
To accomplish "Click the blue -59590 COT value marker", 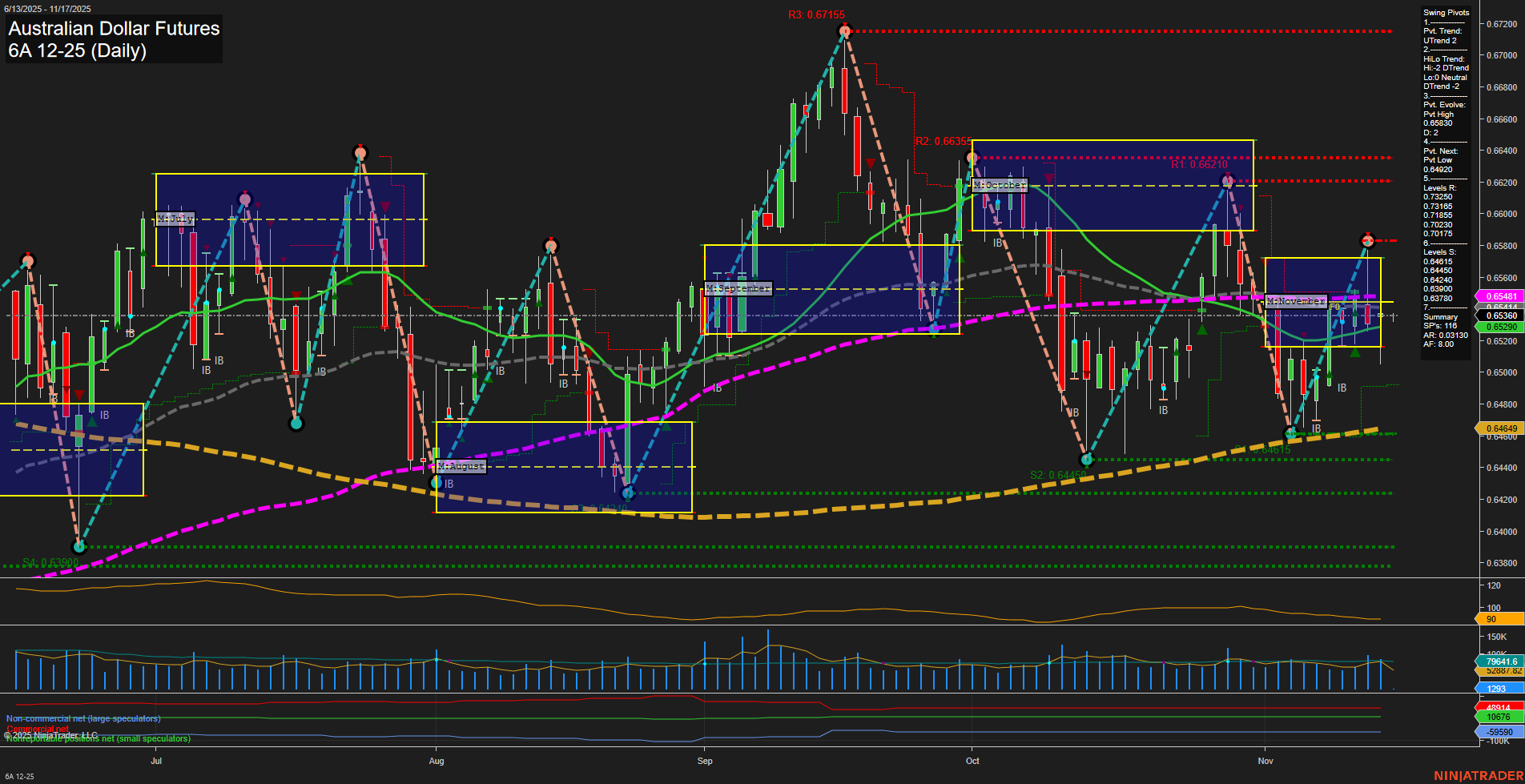I will tap(1499, 732).
